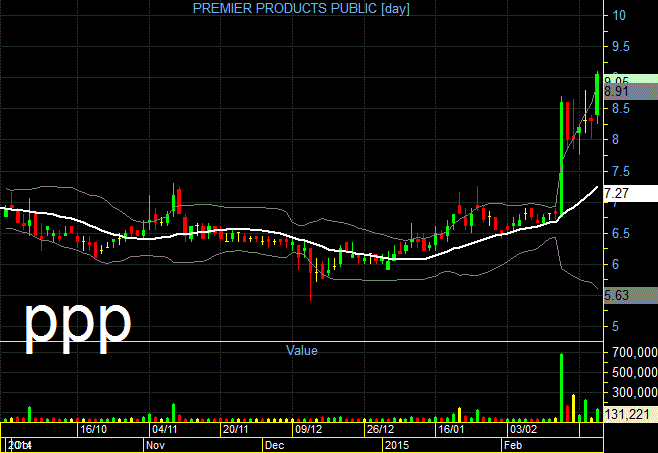Select the 7.27 moving average value tag
Viewport: 658px width, 453px height.
tap(631, 194)
